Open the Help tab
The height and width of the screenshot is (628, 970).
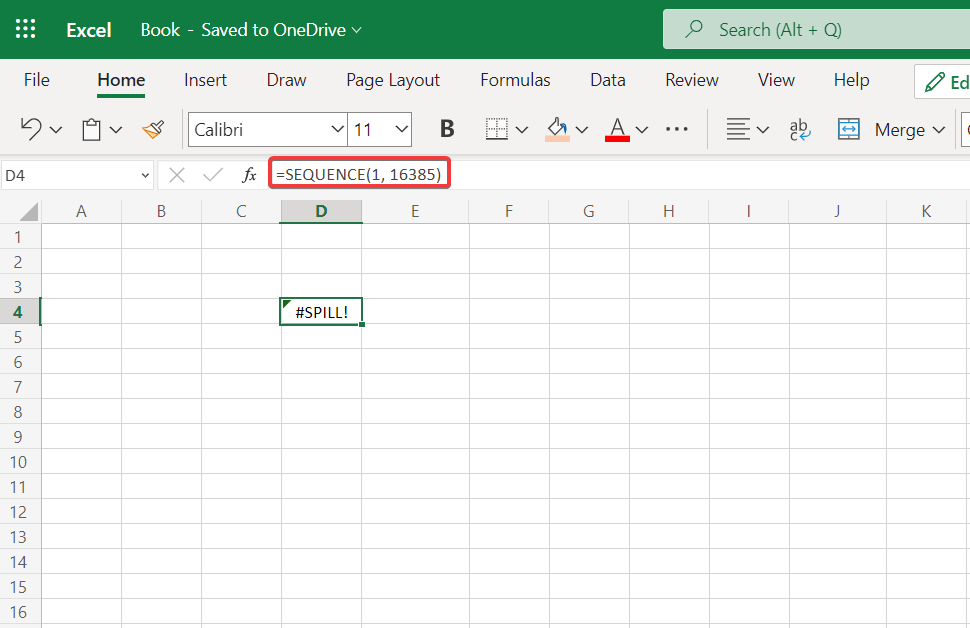click(x=851, y=80)
